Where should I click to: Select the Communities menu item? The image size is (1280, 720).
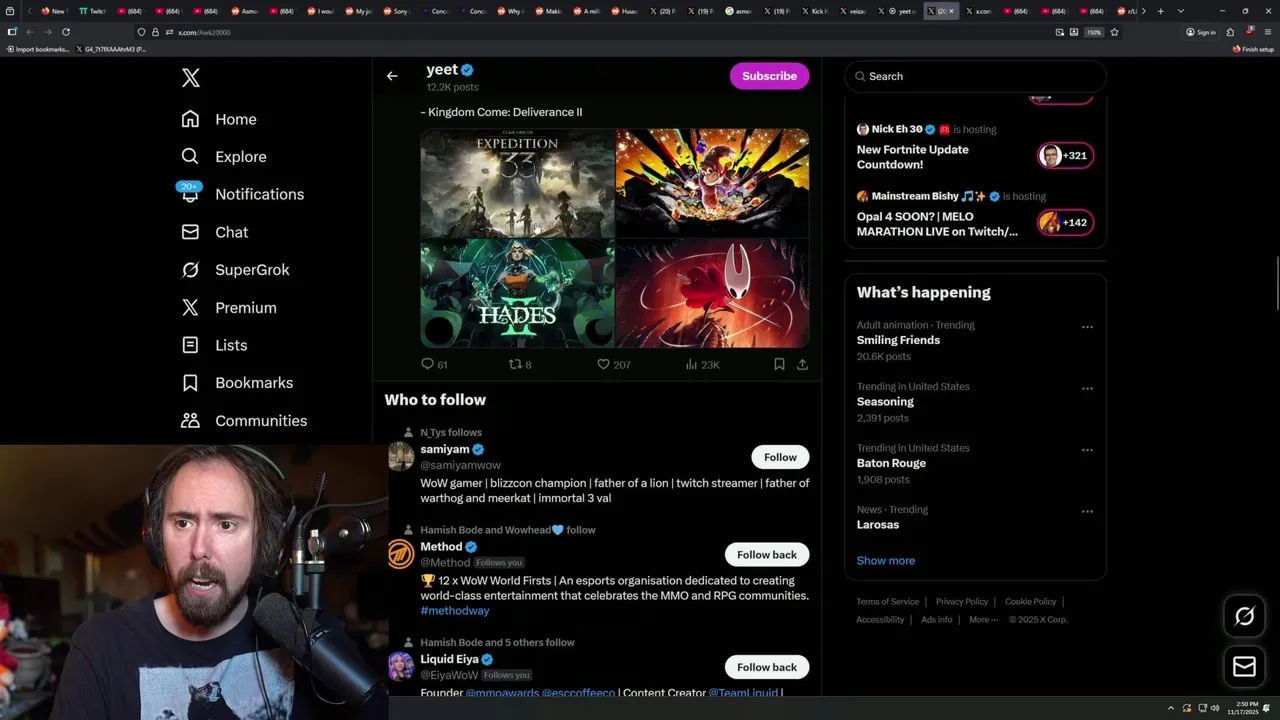coord(261,421)
